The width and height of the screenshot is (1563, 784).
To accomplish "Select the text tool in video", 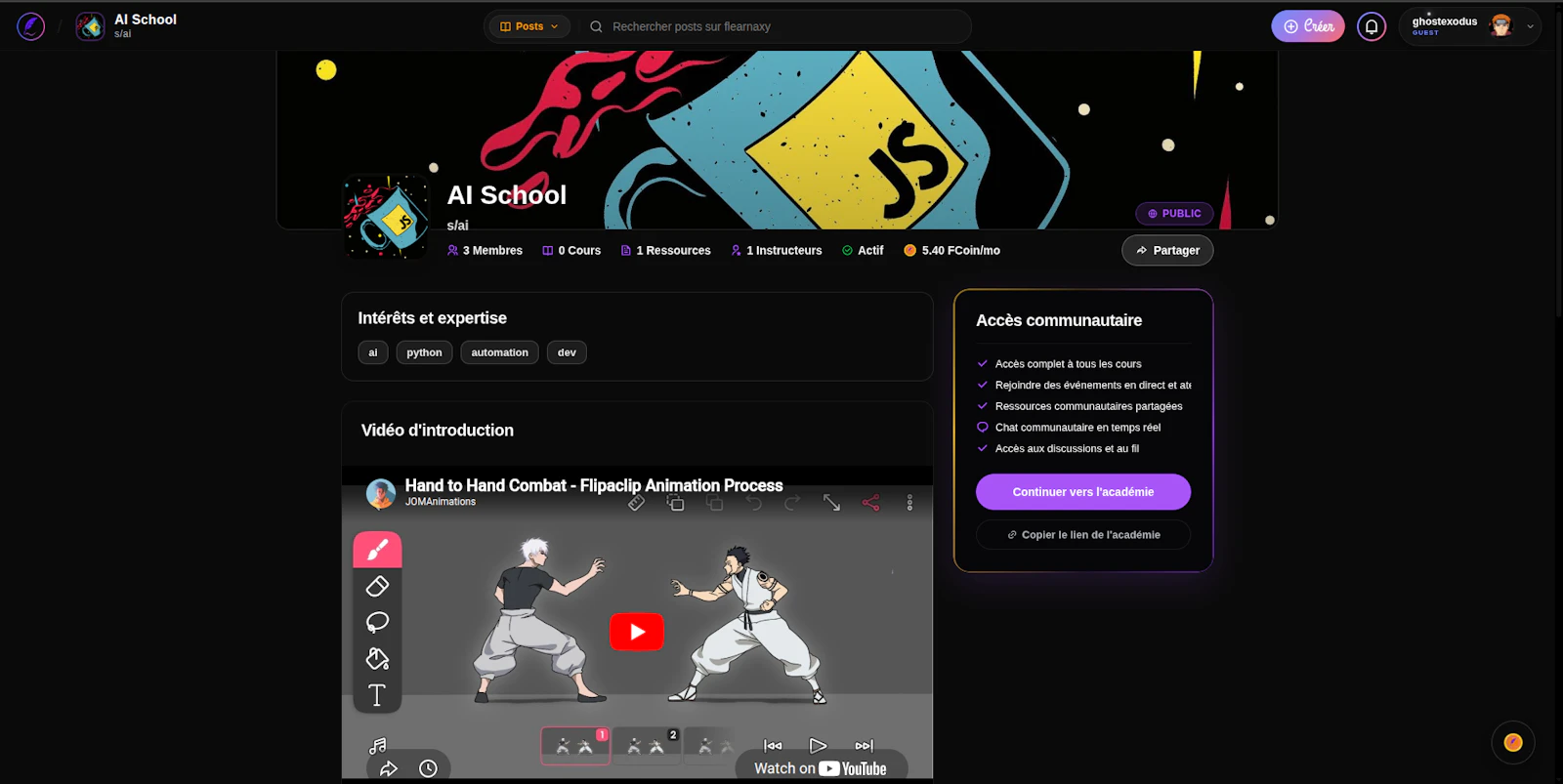I will [377, 695].
